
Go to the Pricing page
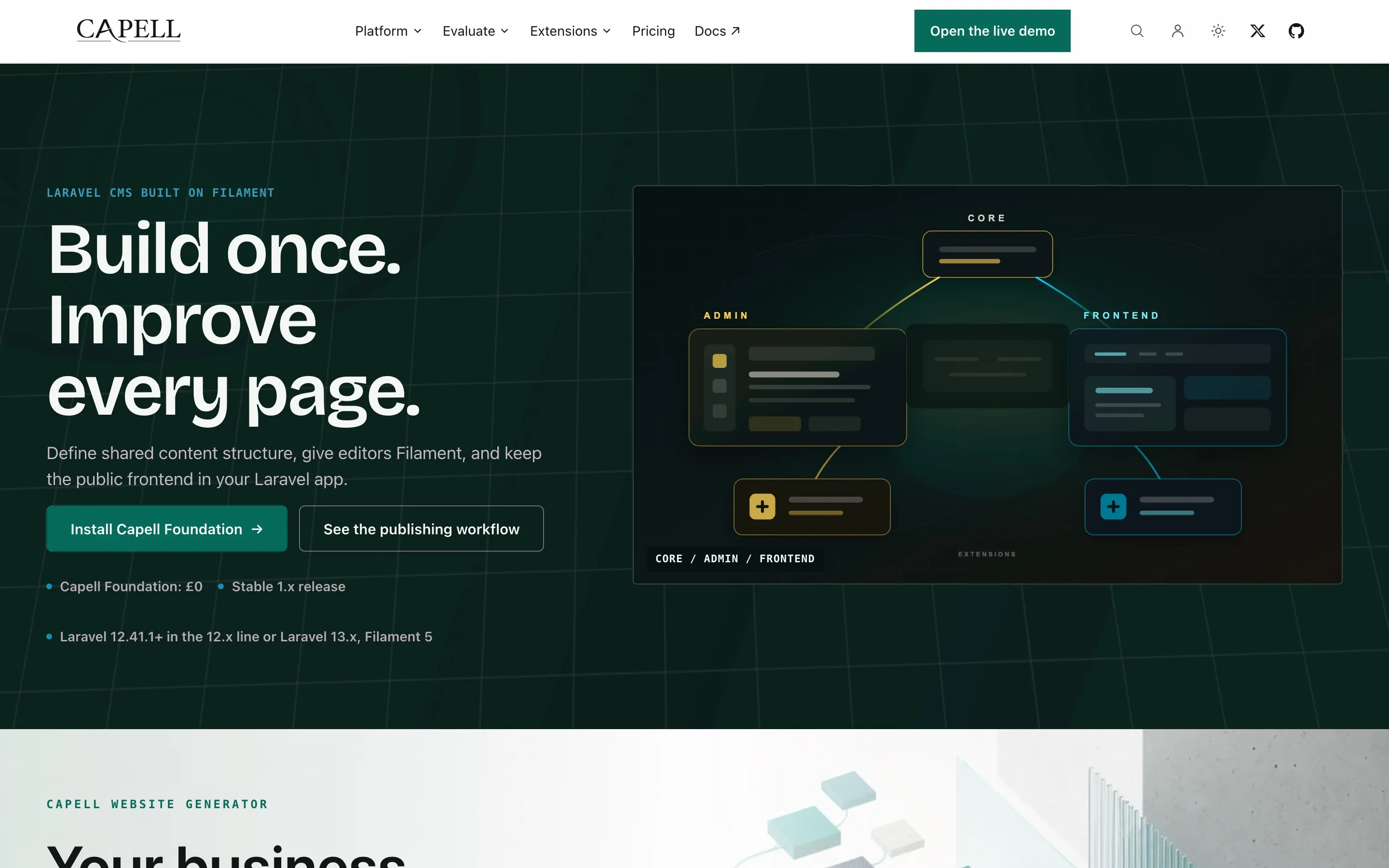point(653,31)
